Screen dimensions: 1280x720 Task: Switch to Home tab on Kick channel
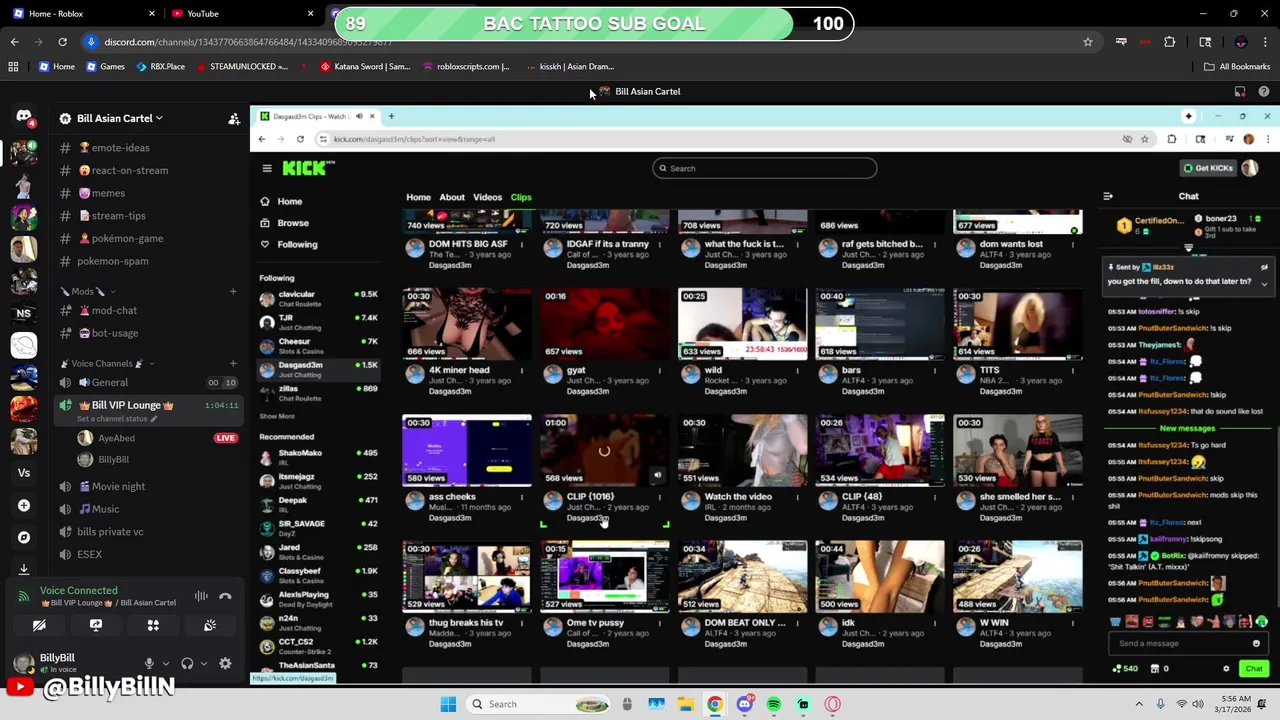(418, 197)
